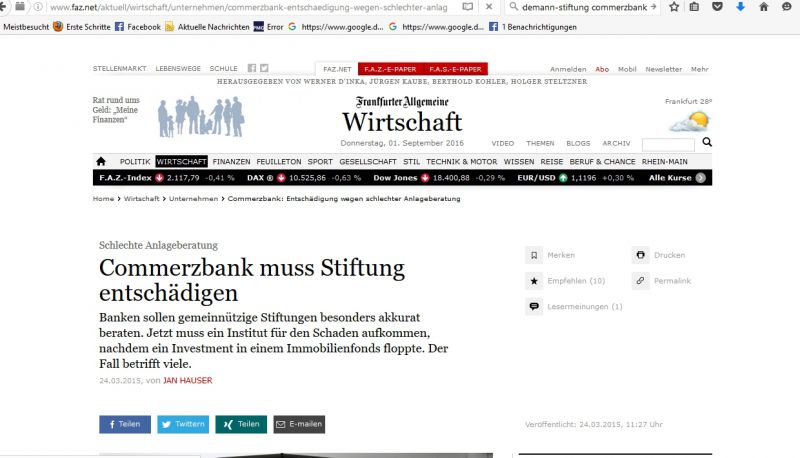This screenshot has height=458, width=800.
Task: Open the FAZ Facebook icon in header
Action: point(252,68)
